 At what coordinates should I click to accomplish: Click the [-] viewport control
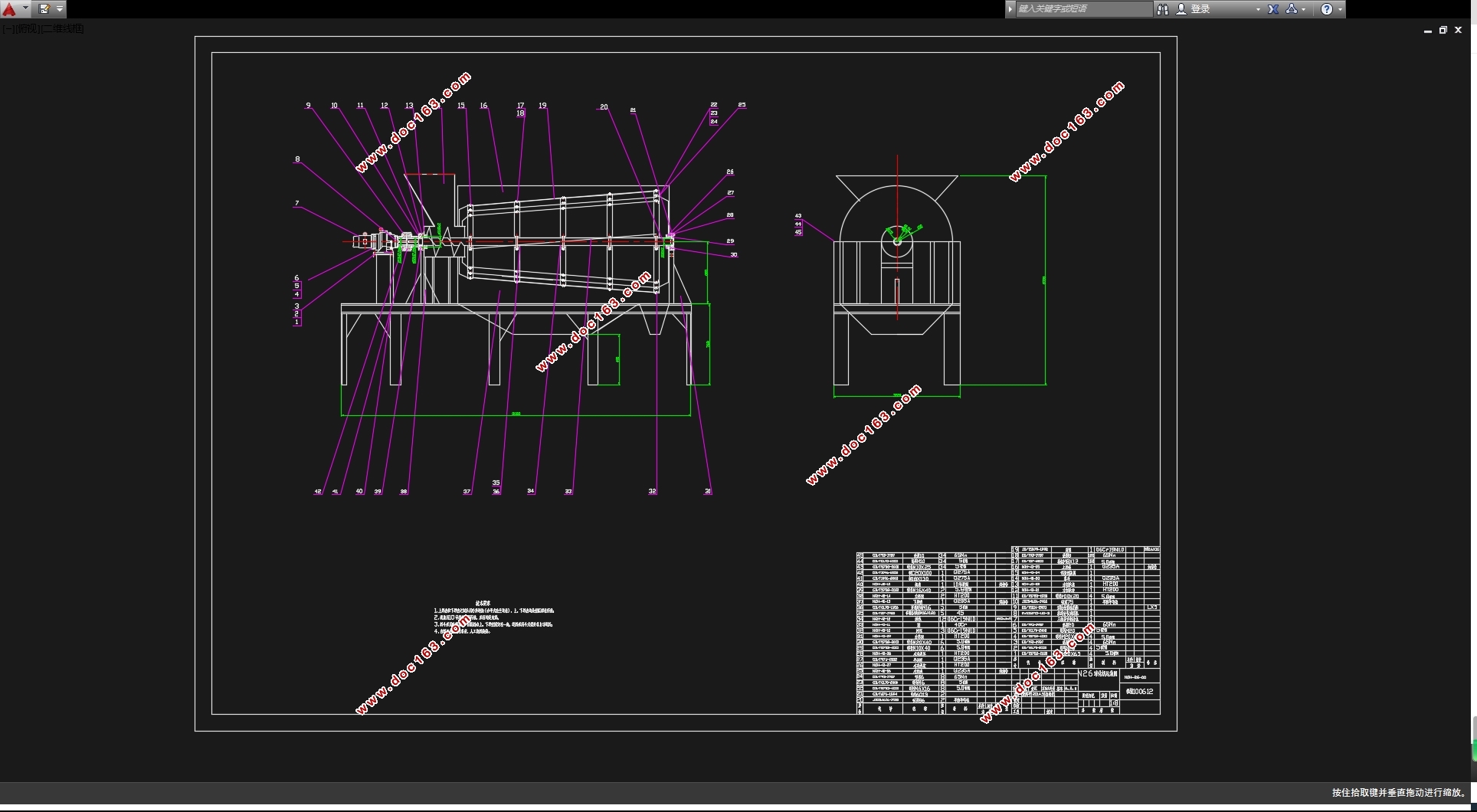[x=8, y=29]
